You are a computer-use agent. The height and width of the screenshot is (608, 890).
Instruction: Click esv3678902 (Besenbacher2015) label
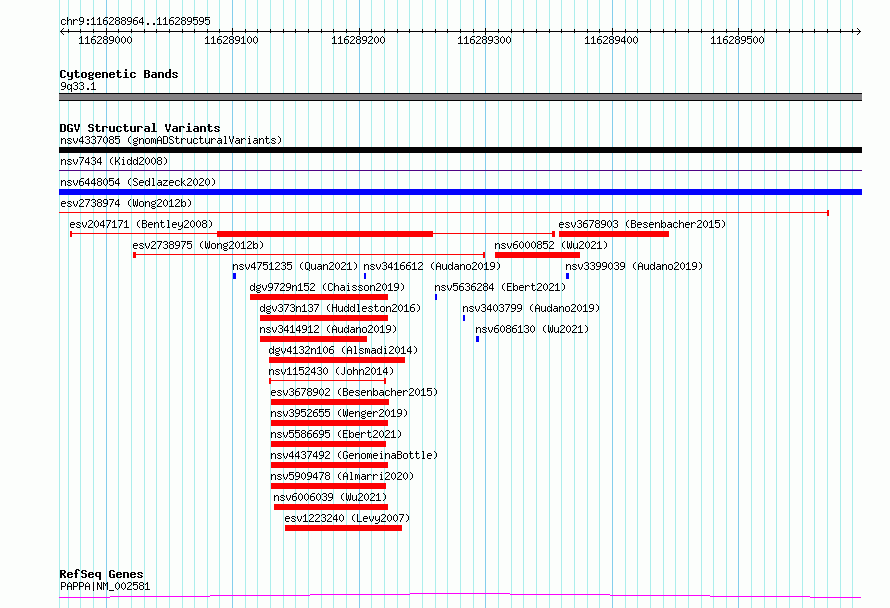(354, 392)
